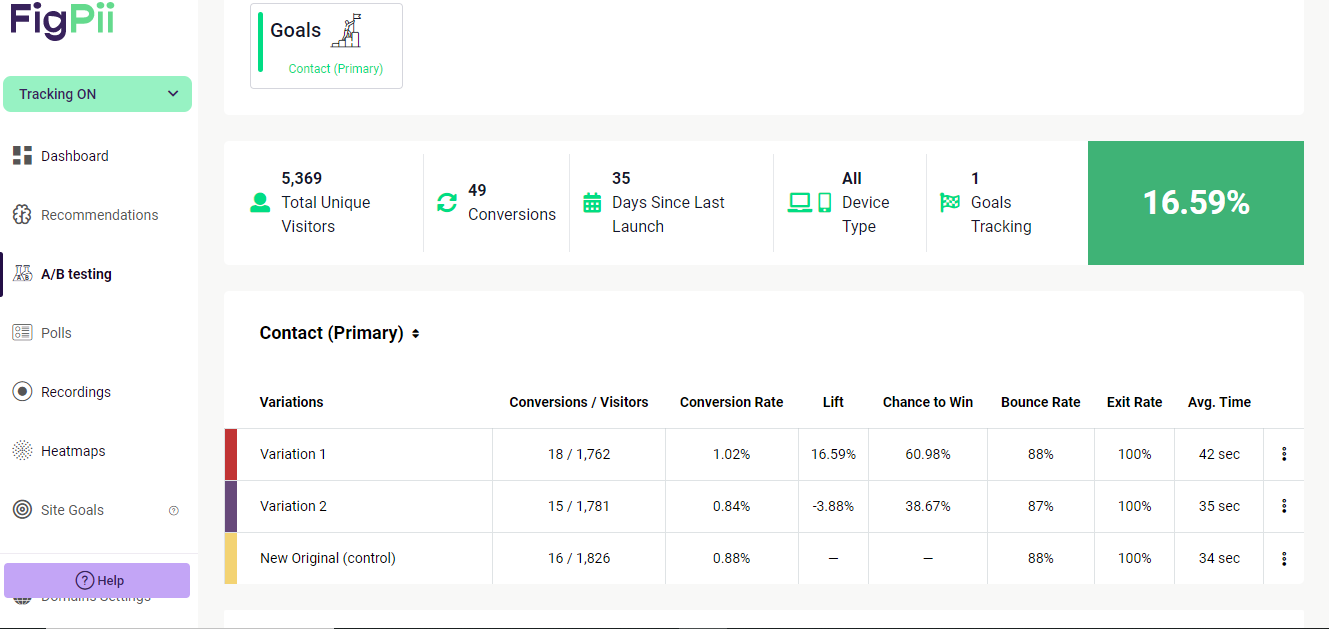
Task: Select the Goals Contact (Primary) card
Action: point(326,46)
